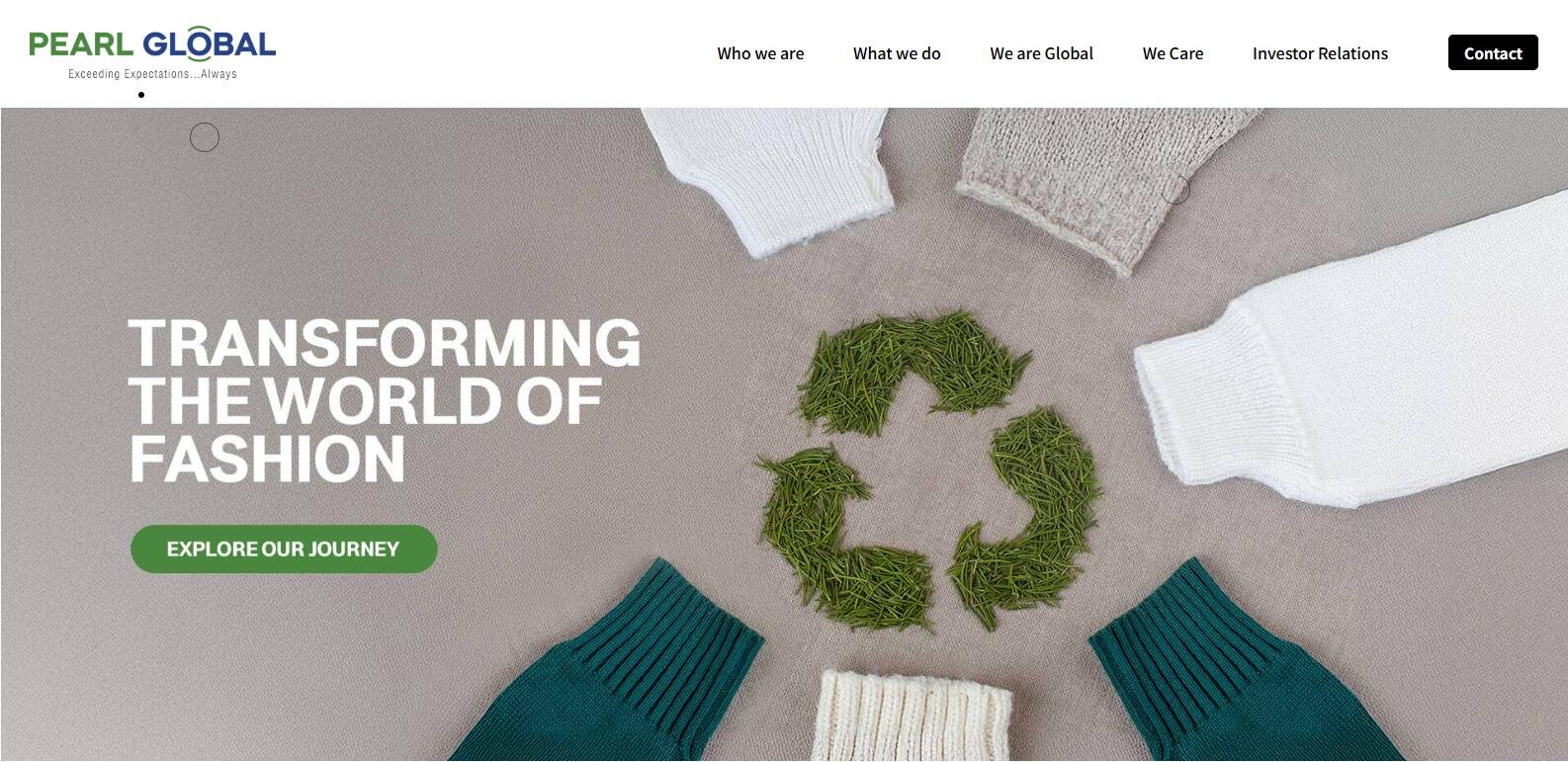Screen dimensions: 1568x762
Task: Click the Transforming the World of Fashion headline
Action: (x=385, y=400)
